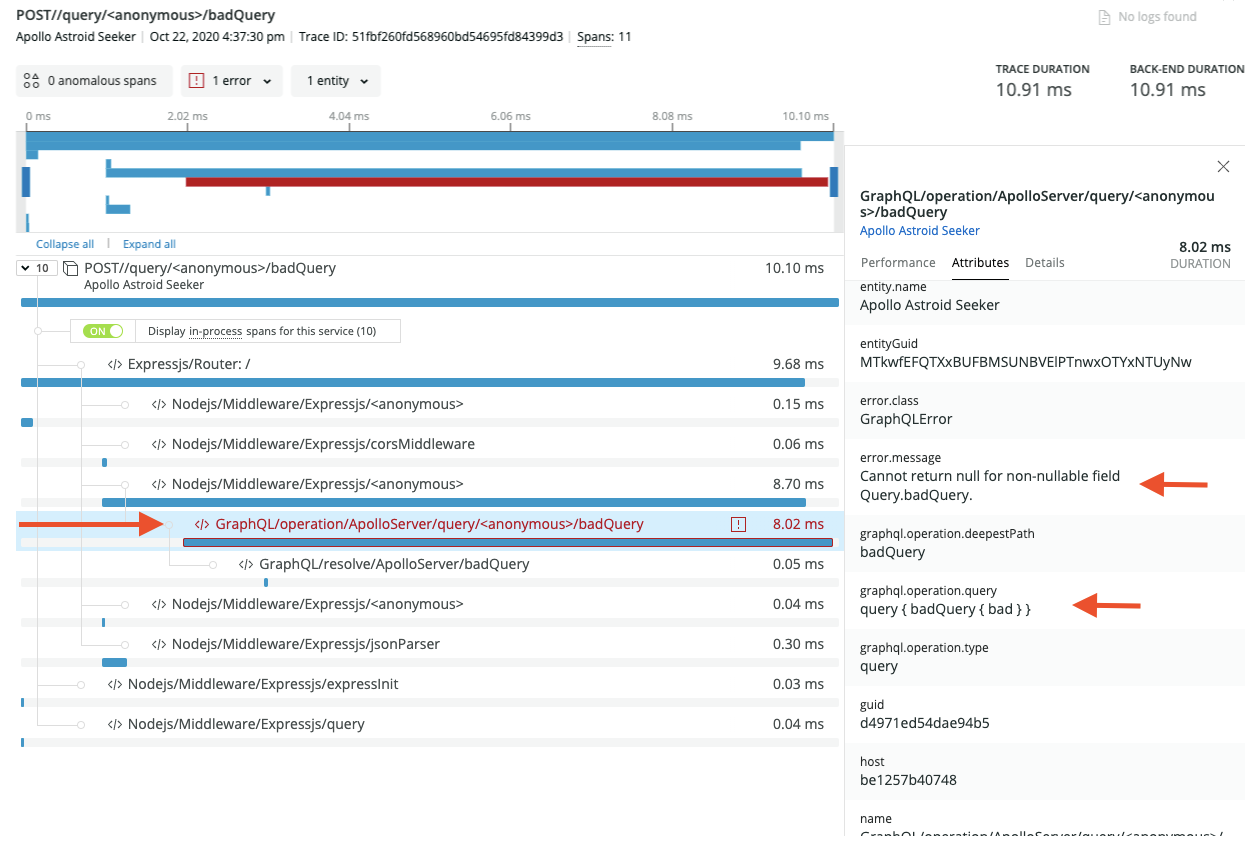Viewport: 1254px width, 845px height.
Task: Click the BACK-END DURATION value
Action: pos(1168,90)
